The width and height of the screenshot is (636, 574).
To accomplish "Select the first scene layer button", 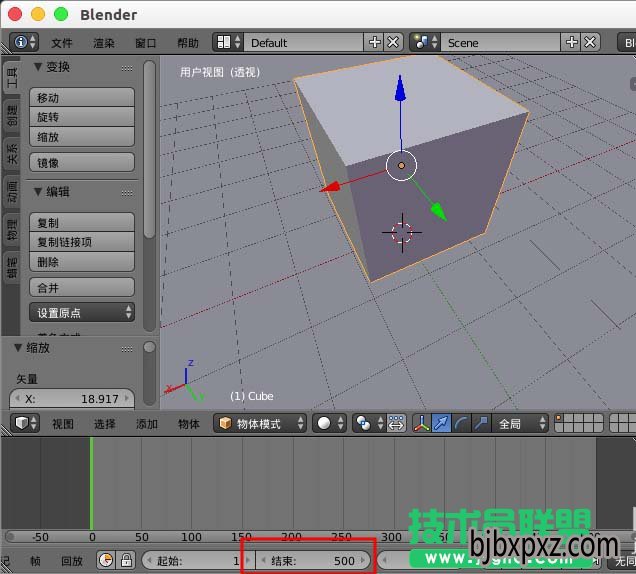I will click(x=559, y=418).
